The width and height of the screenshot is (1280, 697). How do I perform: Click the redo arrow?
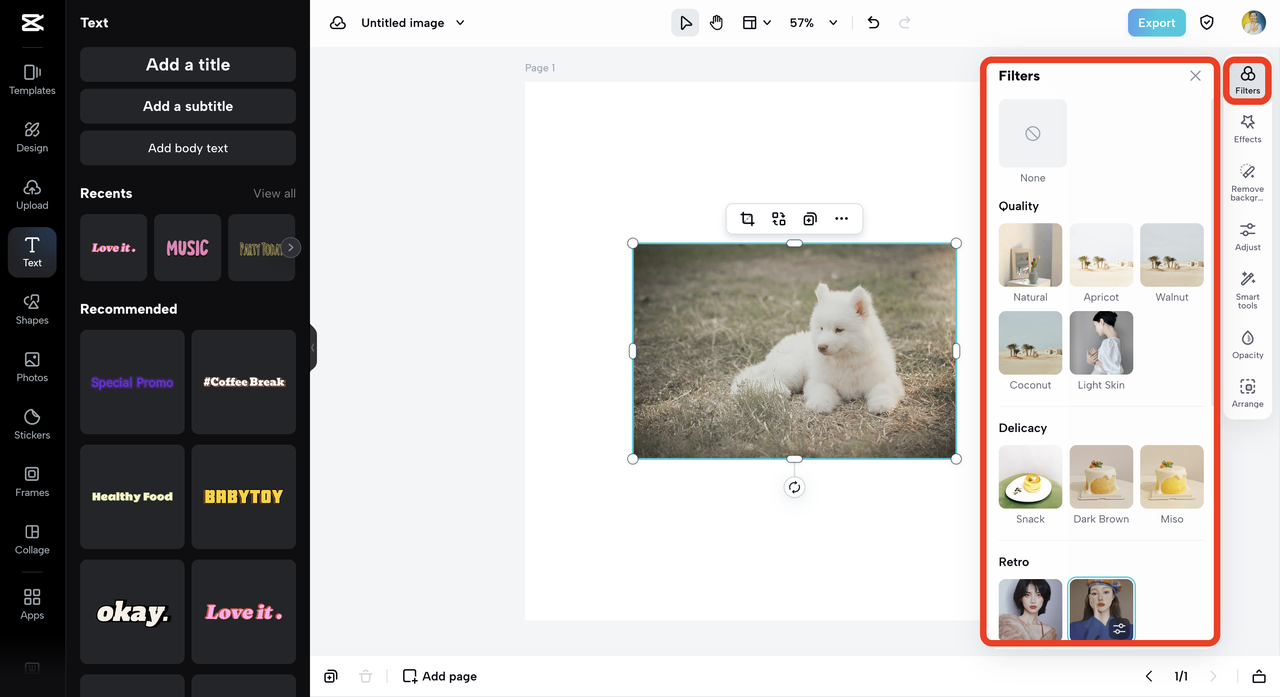(905, 23)
